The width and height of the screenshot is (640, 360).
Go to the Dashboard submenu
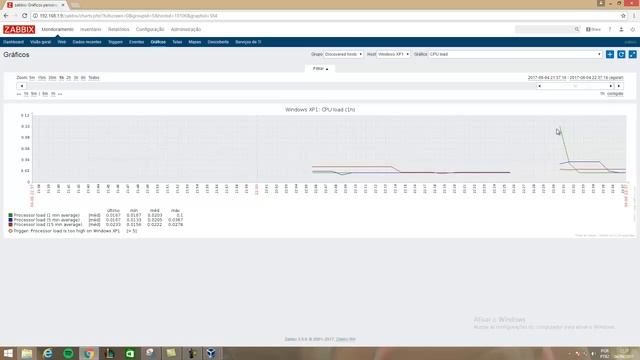(13, 42)
